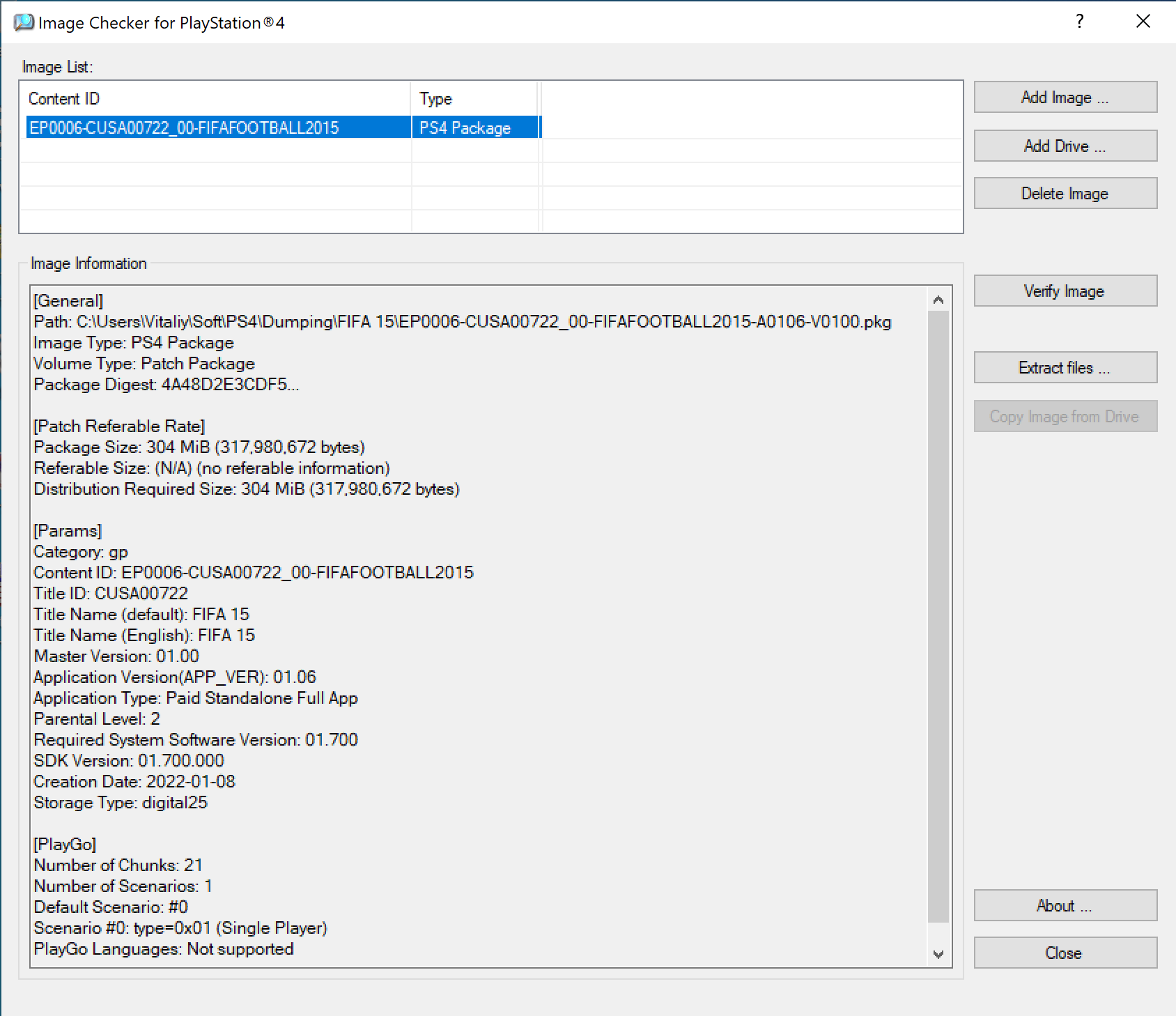Click the Title ID: CUSA00722 line
The height and width of the screenshot is (1016, 1176).
point(111,594)
